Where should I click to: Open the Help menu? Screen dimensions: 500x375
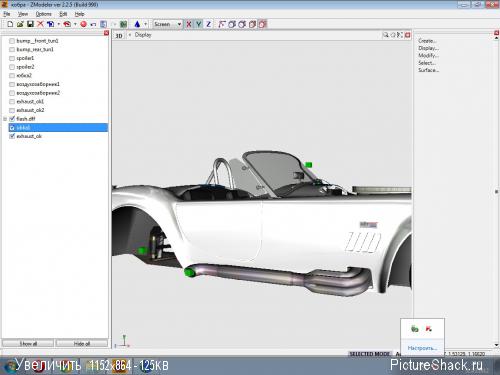pyautogui.click(x=79, y=14)
